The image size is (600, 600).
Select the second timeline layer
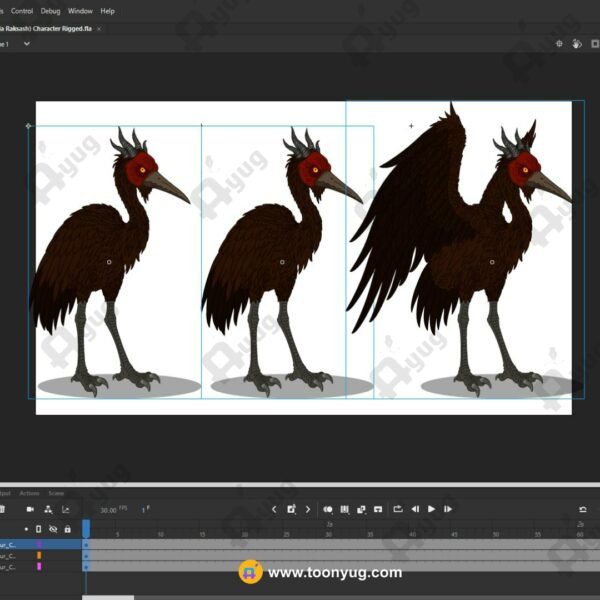tap(41, 555)
